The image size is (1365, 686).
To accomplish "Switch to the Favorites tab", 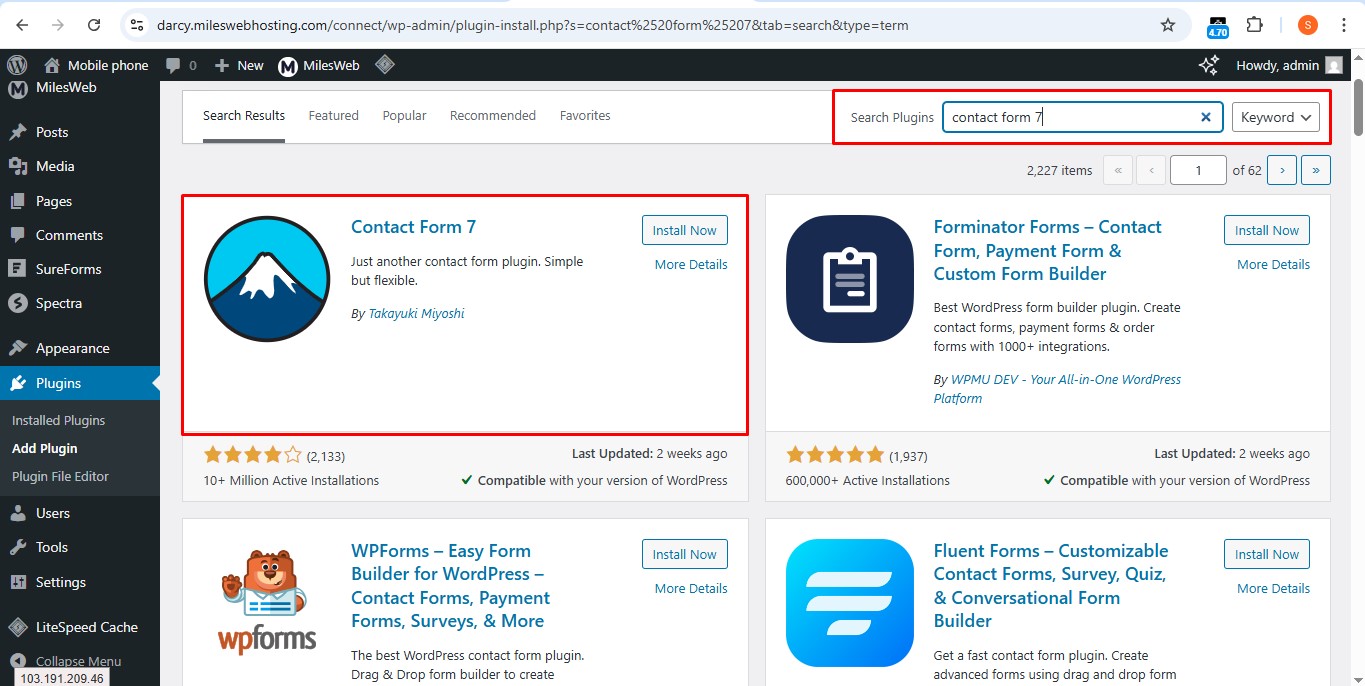I will [x=585, y=116].
